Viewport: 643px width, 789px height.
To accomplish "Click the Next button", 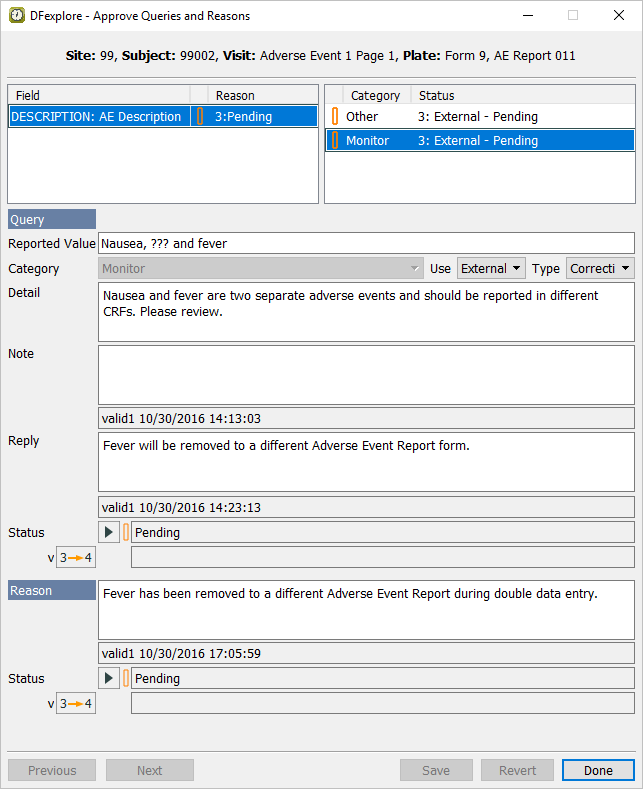I will point(149,770).
